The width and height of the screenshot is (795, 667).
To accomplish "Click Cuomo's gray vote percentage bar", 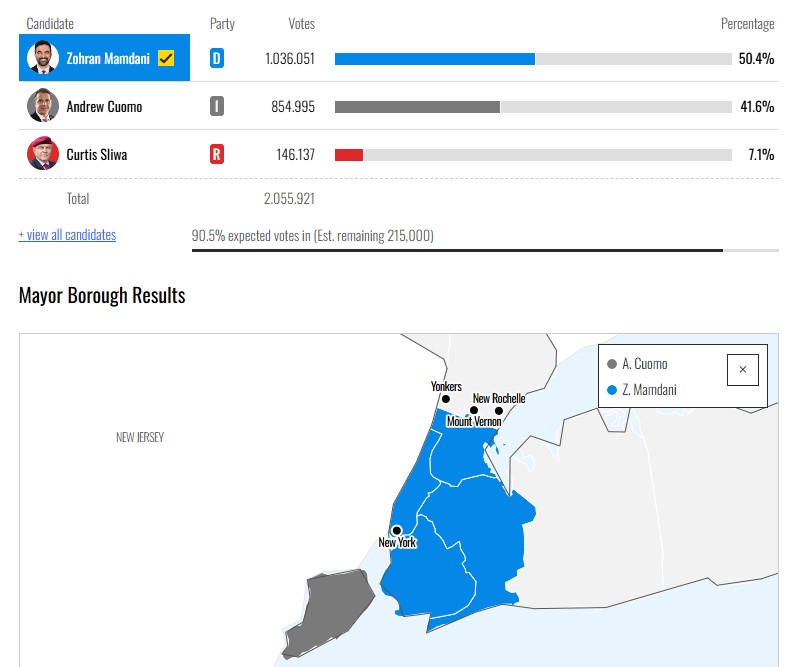I will coord(417,107).
